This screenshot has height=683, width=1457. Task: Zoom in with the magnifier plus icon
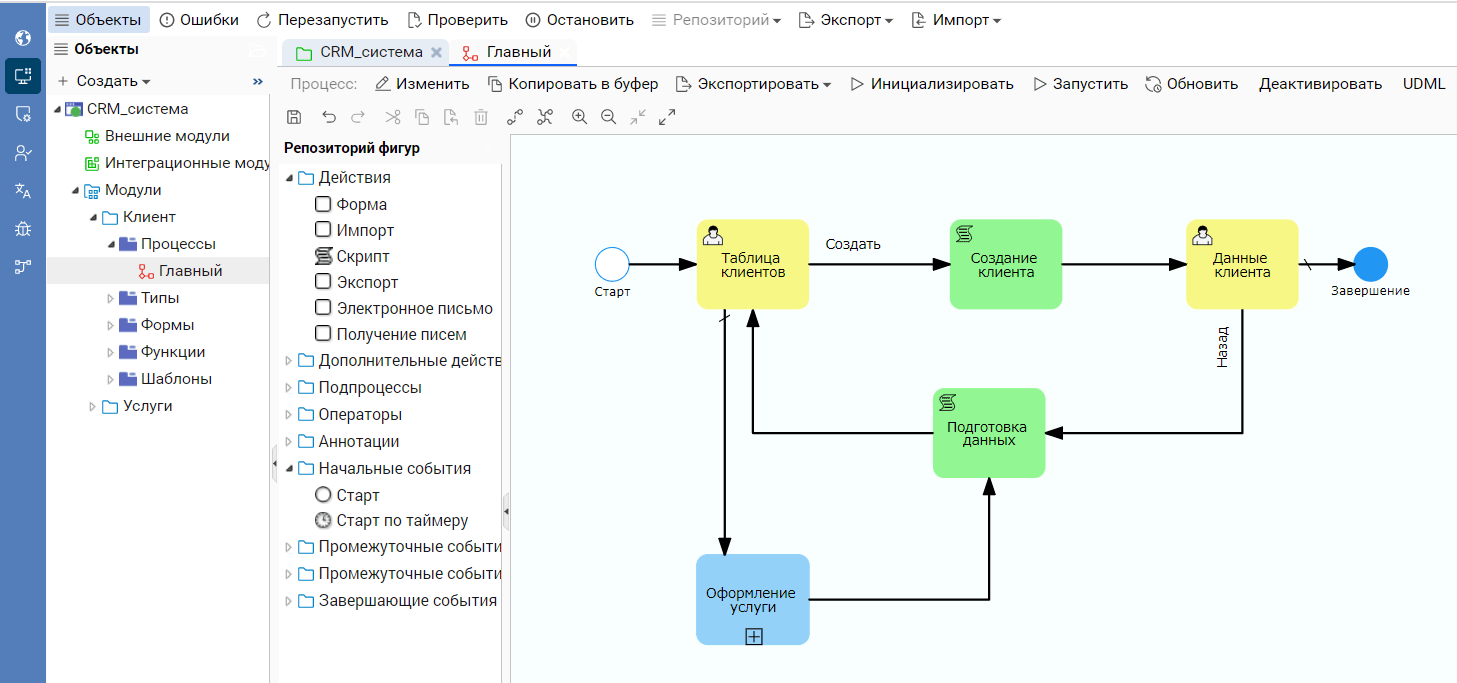(579, 117)
